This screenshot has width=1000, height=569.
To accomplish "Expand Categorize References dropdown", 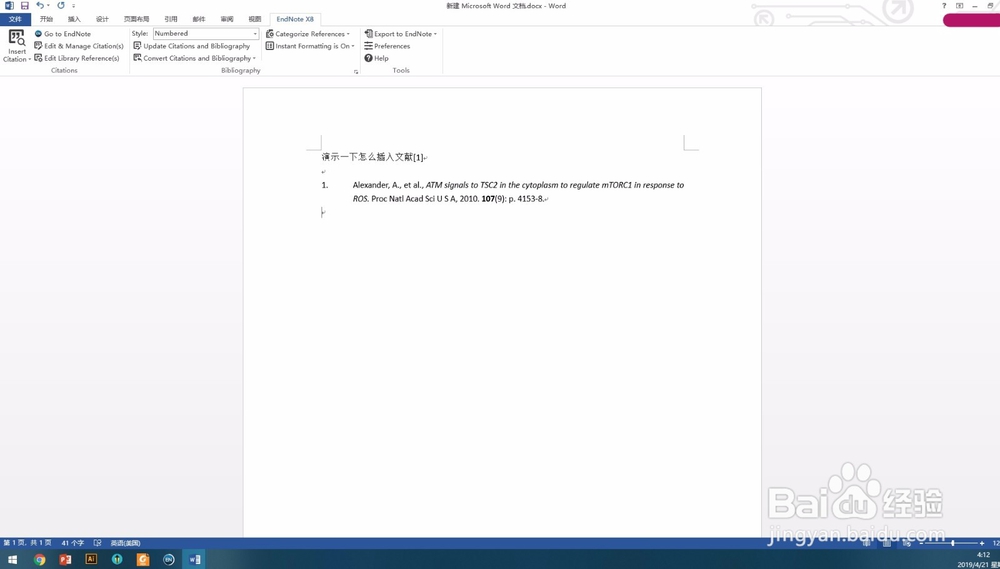I will (x=307, y=34).
